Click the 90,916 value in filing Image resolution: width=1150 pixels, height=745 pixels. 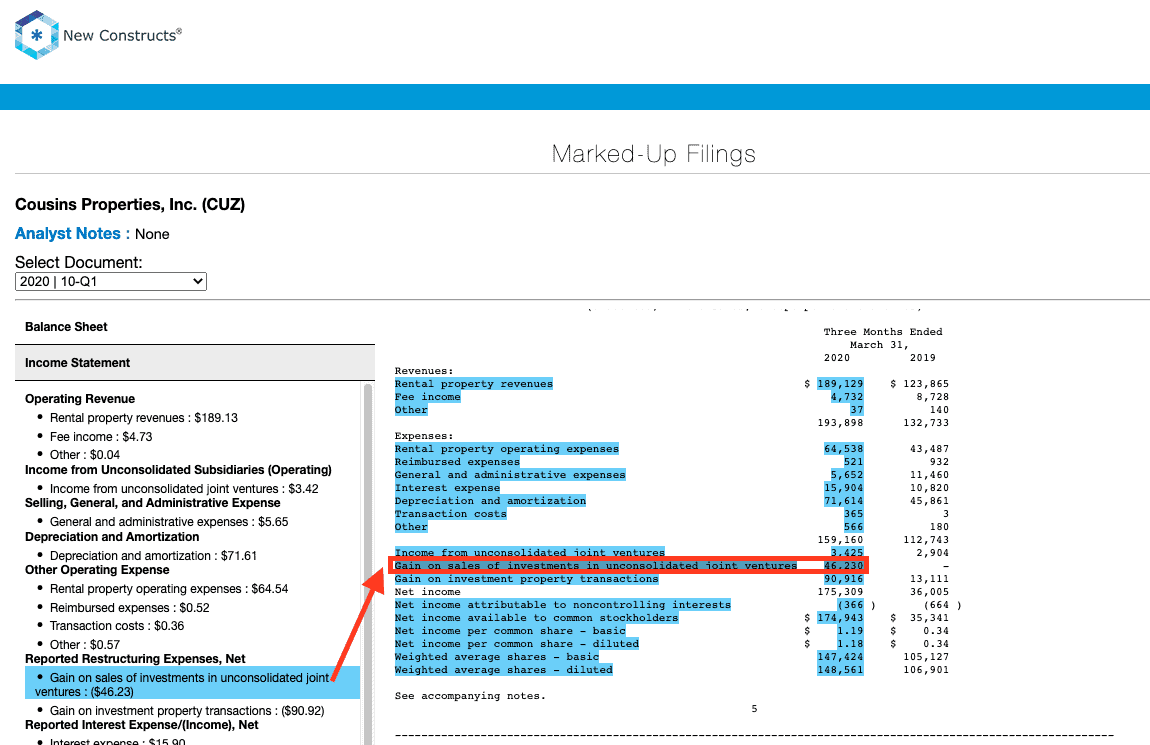(843, 579)
